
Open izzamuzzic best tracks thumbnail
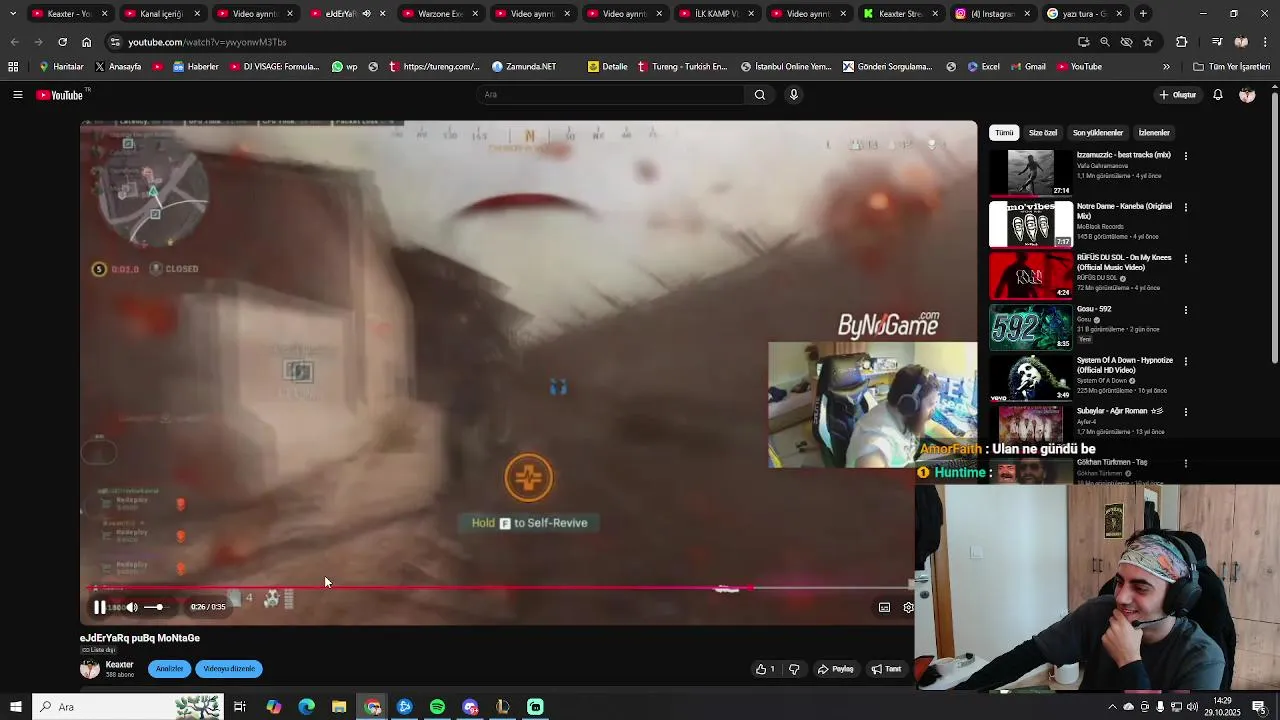(x=1031, y=173)
